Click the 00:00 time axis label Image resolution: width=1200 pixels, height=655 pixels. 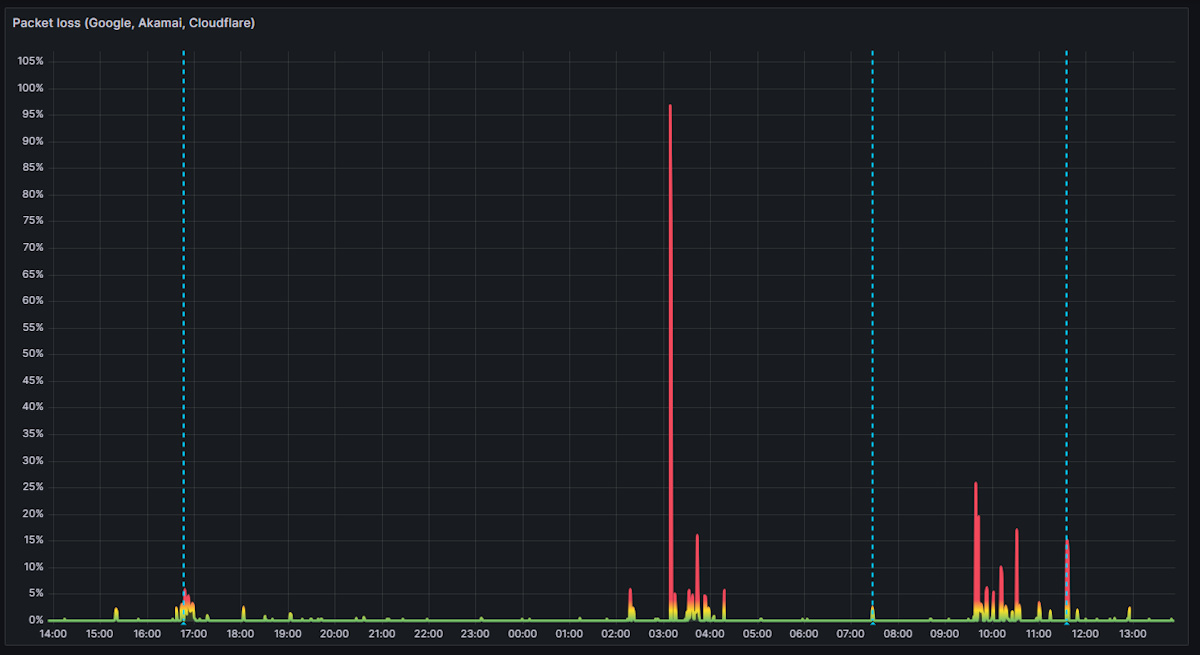[x=522, y=633]
